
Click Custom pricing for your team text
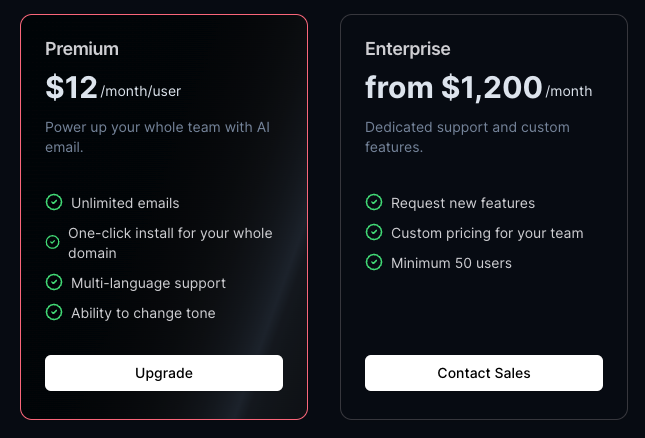pos(487,233)
